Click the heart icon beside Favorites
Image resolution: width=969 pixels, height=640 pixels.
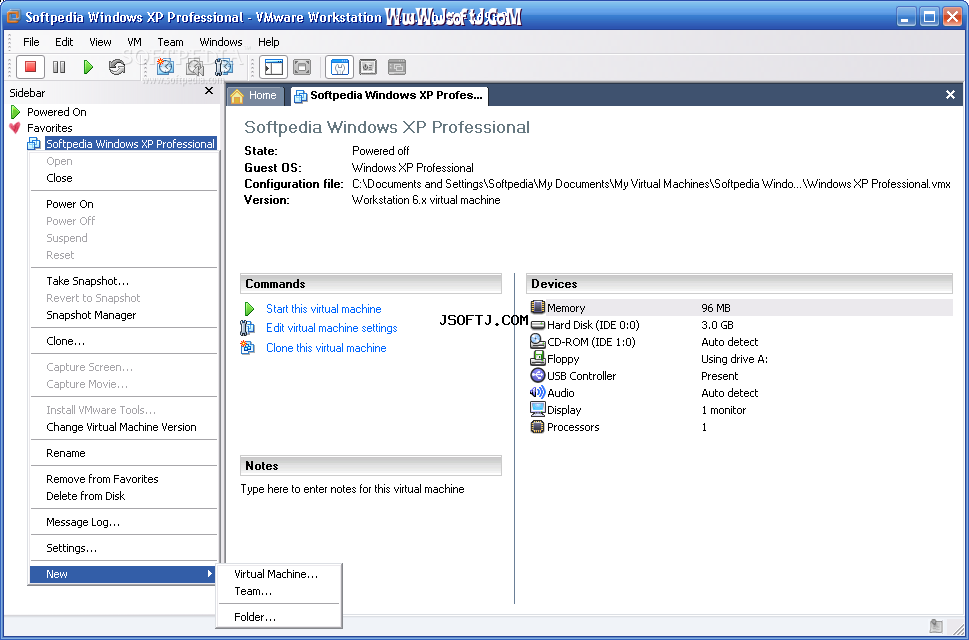[15, 128]
